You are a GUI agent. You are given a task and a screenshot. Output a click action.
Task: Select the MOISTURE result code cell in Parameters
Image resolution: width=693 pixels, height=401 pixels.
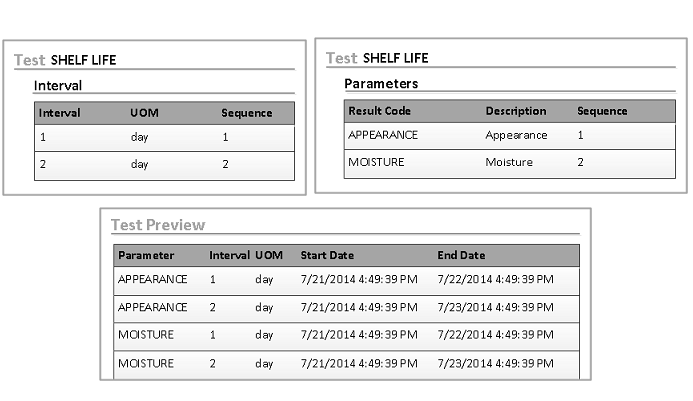[376, 162]
